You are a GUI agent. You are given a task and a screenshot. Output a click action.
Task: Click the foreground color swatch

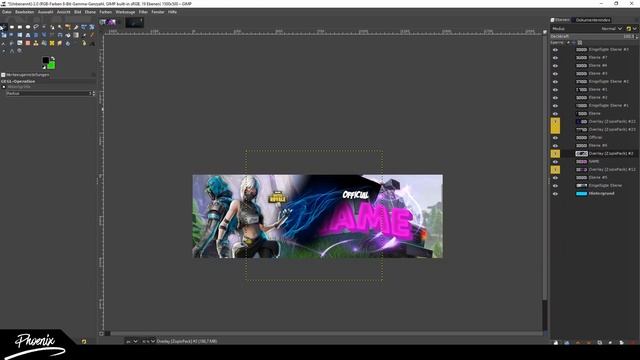46,60
